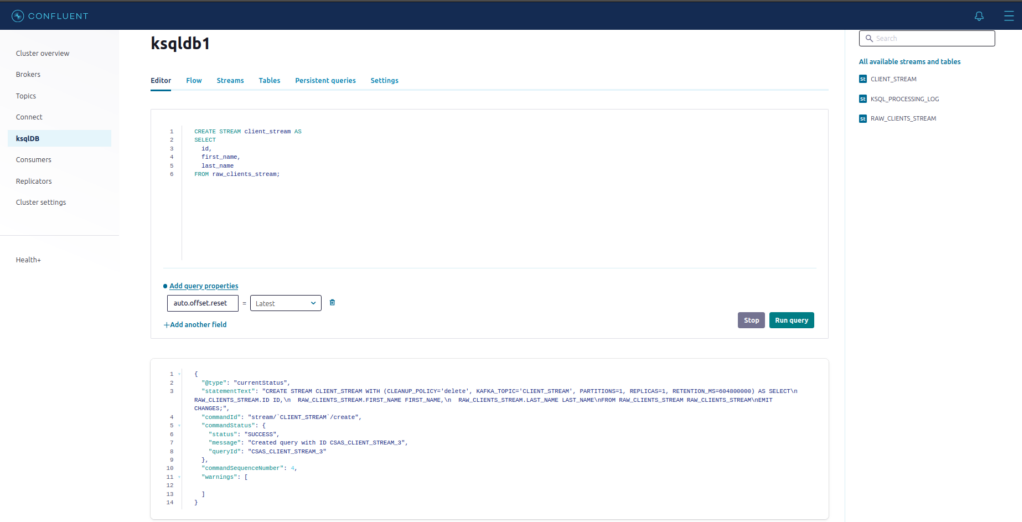The height and width of the screenshot is (522, 1022).
Task: Switch to the Flow tab
Action: pyautogui.click(x=194, y=80)
